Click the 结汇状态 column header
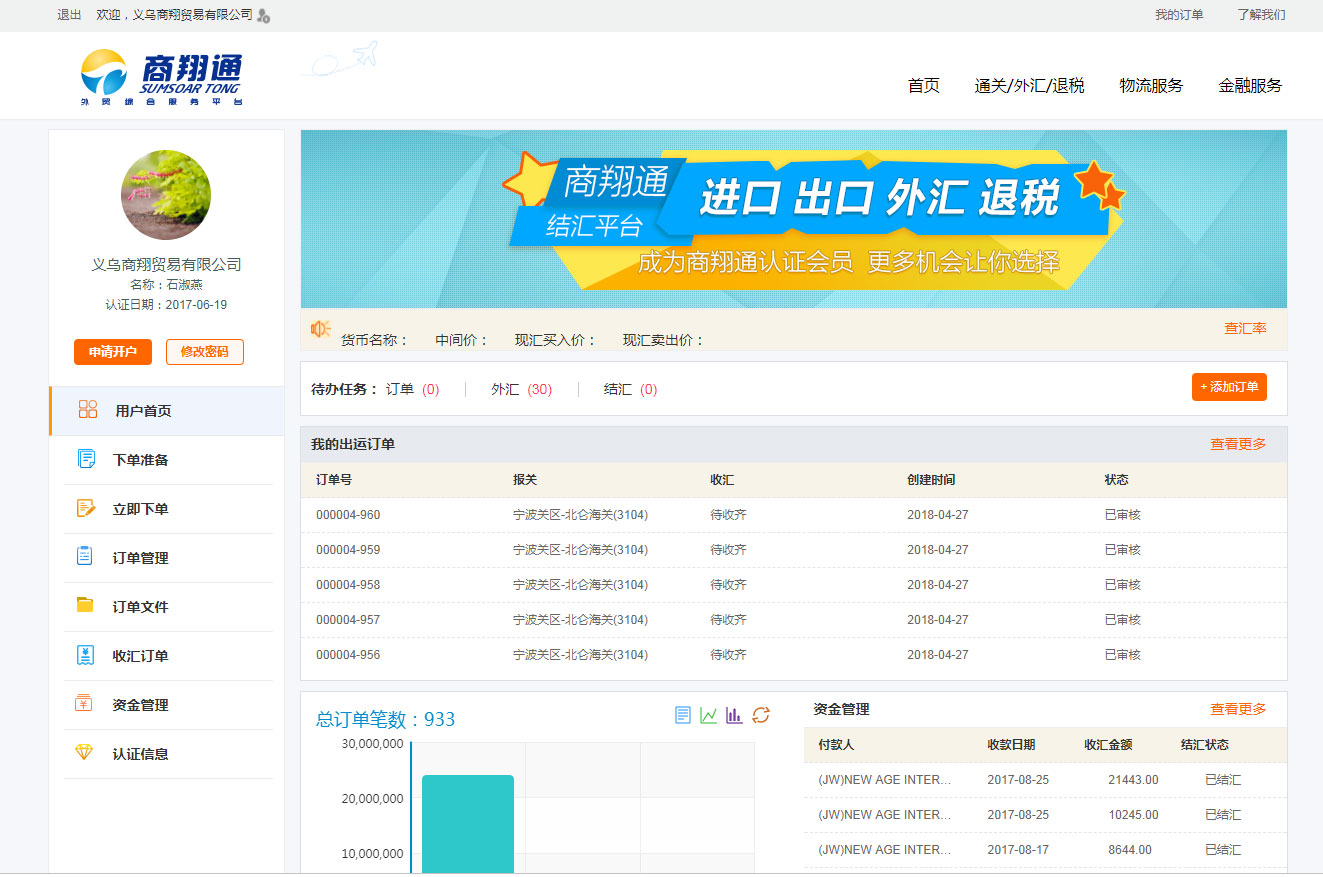Image resolution: width=1323 pixels, height=877 pixels. 1204,745
